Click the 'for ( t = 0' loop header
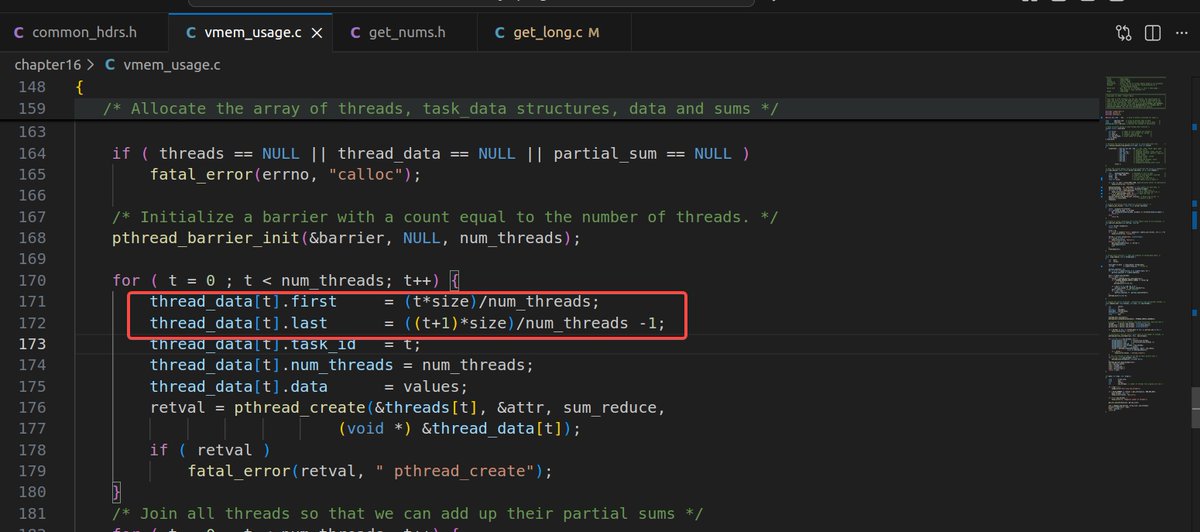1200x532 pixels. 285,280
